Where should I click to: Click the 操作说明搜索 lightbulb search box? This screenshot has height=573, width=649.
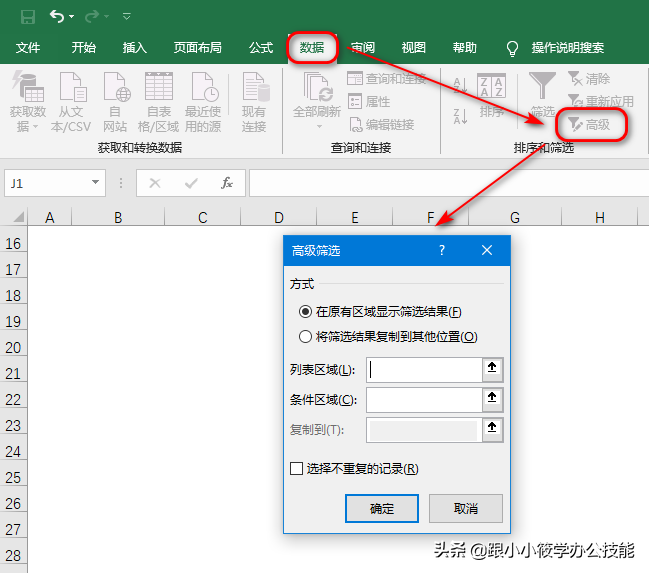coord(555,48)
